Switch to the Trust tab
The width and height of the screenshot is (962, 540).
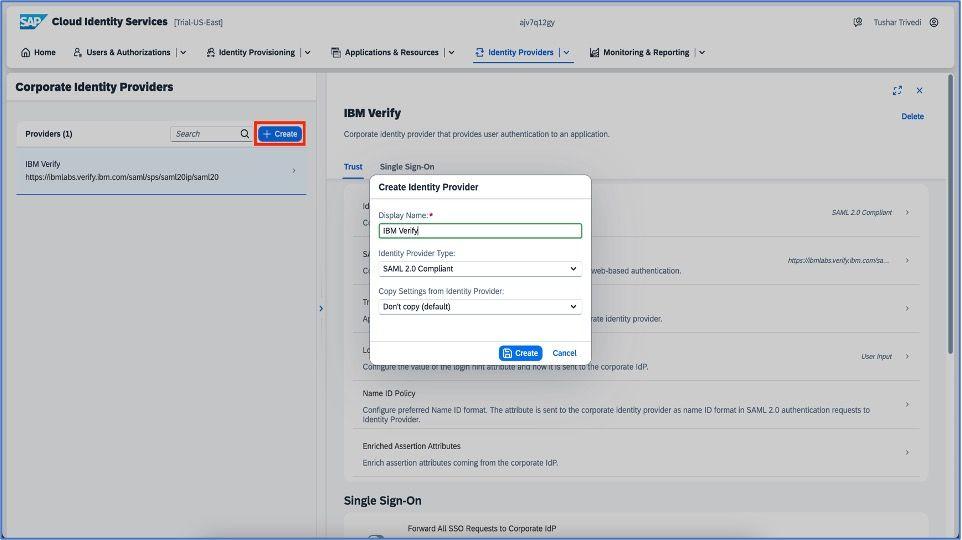353,167
